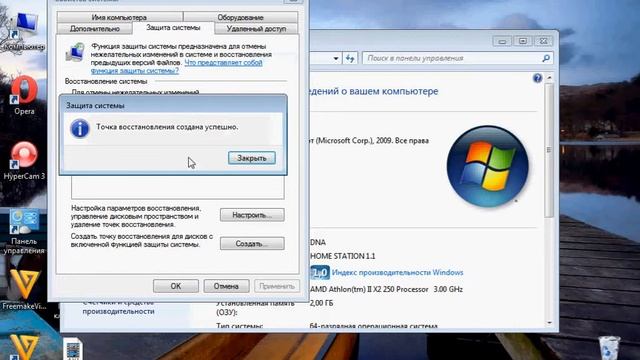The image size is (640, 360).
Task: Click the performance index score badge
Action: [x=320, y=273]
